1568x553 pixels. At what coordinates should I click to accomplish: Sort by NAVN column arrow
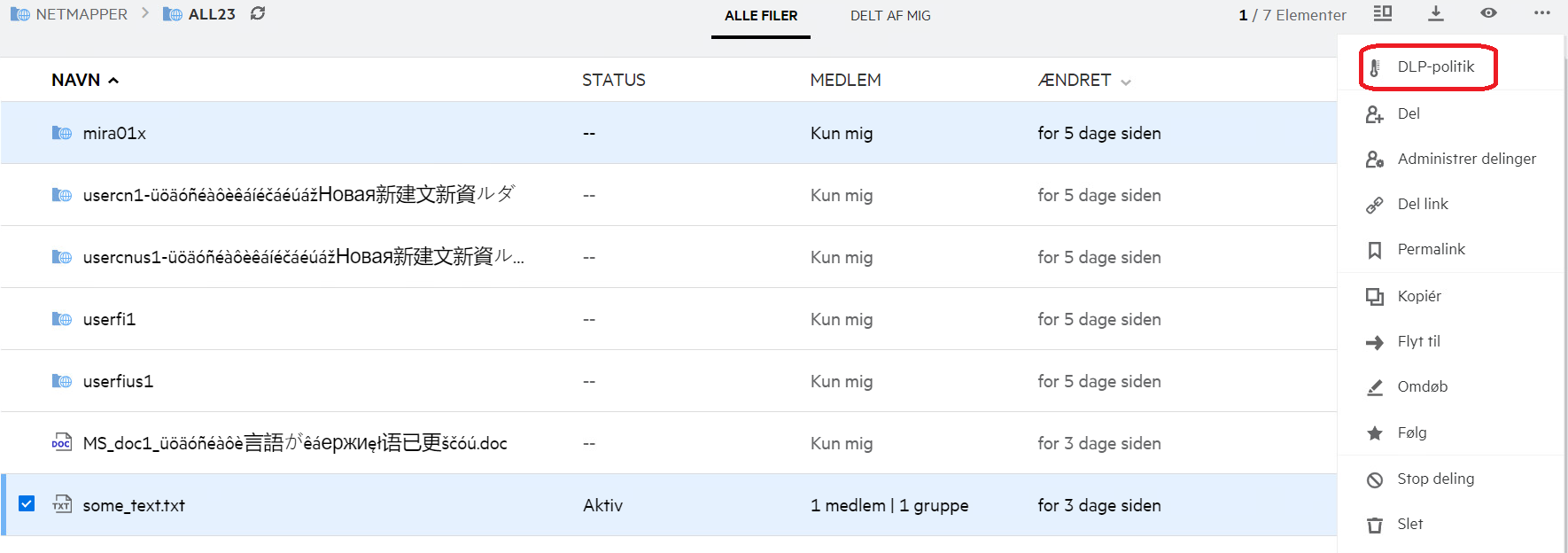point(113,81)
